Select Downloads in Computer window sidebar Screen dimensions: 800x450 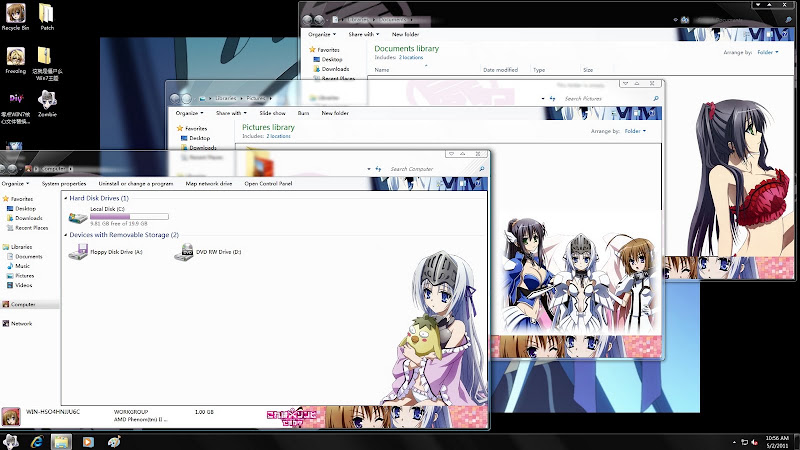(24, 218)
